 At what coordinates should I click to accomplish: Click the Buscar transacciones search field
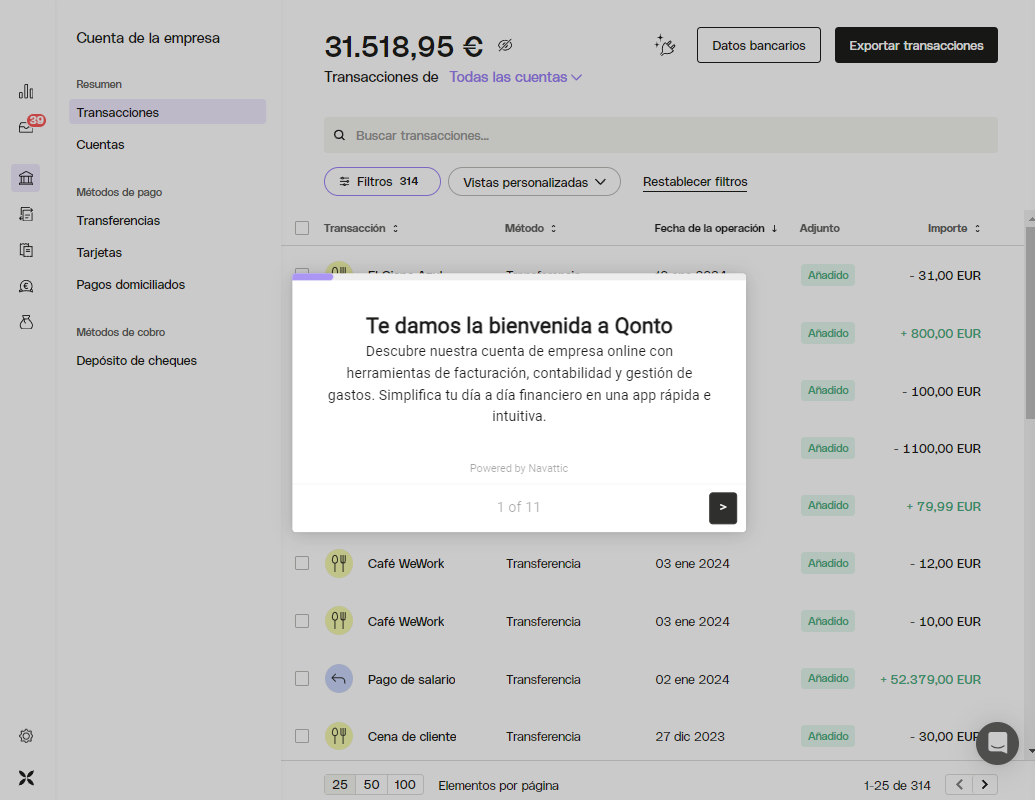[x=661, y=135]
